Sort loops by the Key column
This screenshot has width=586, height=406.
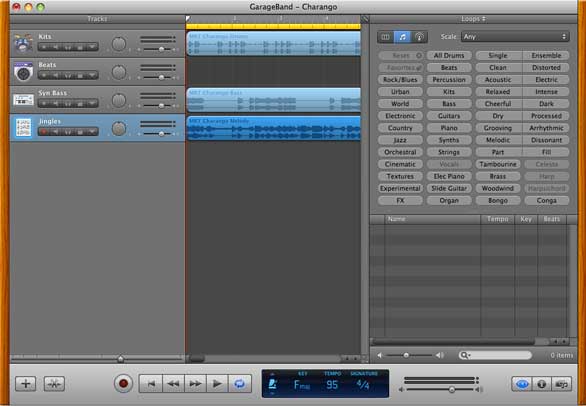[x=526, y=219]
